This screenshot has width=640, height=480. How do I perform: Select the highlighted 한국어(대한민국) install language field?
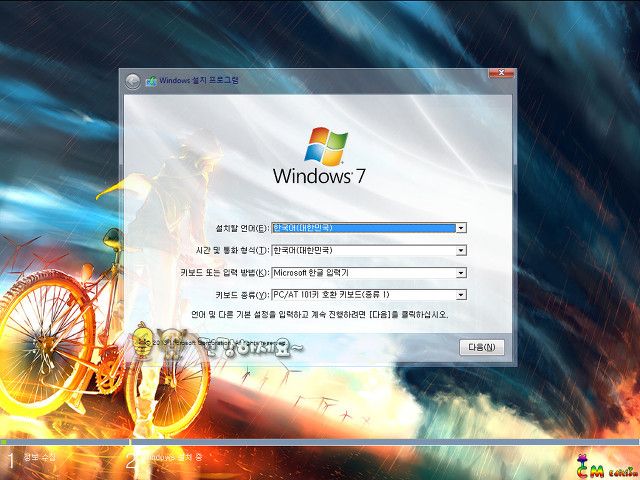369,228
